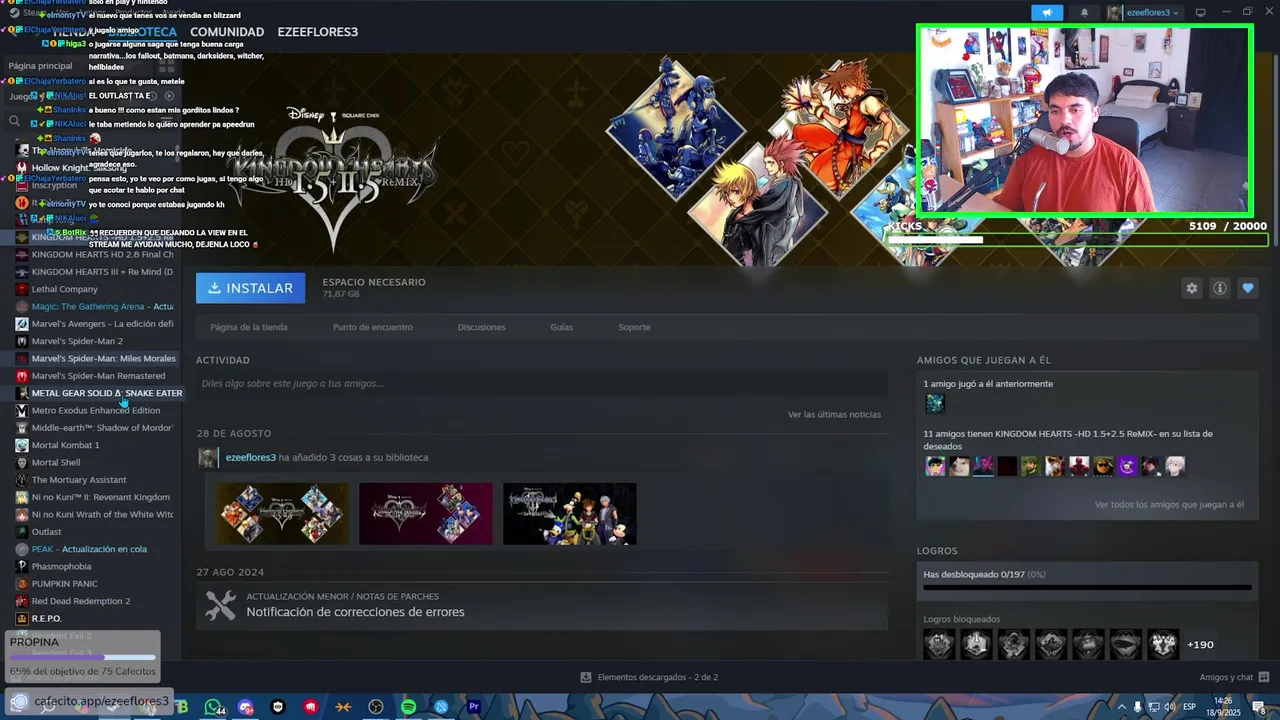The height and width of the screenshot is (720, 1280).
Task: Select KINGDOM HEARTS HD 2.8 Final Chapter entry
Action: pos(102,254)
